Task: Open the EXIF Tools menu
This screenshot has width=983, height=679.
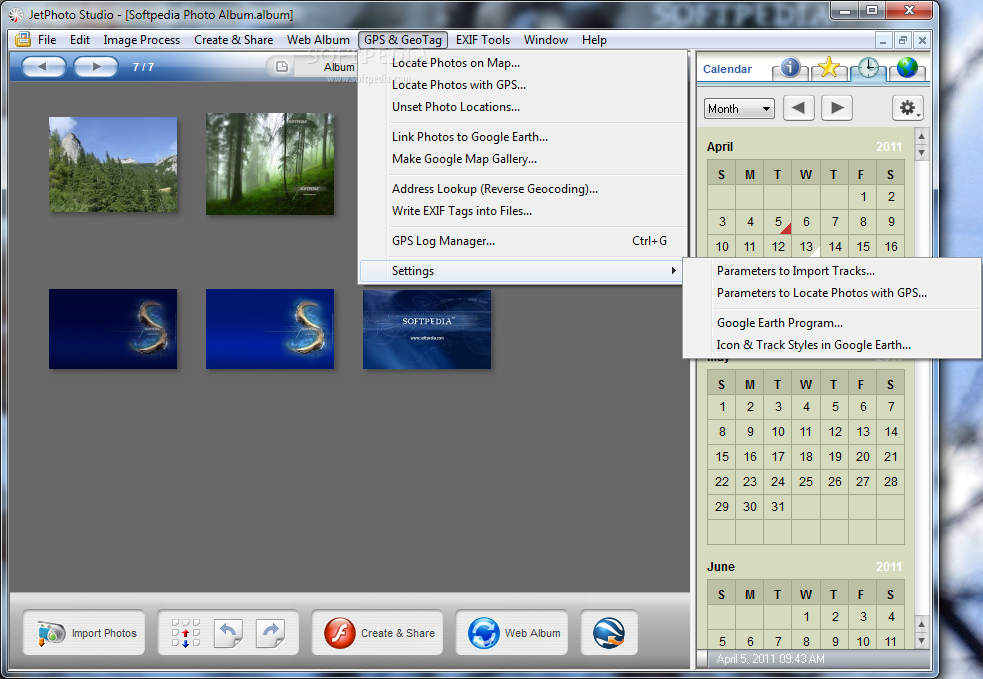Action: 483,39
